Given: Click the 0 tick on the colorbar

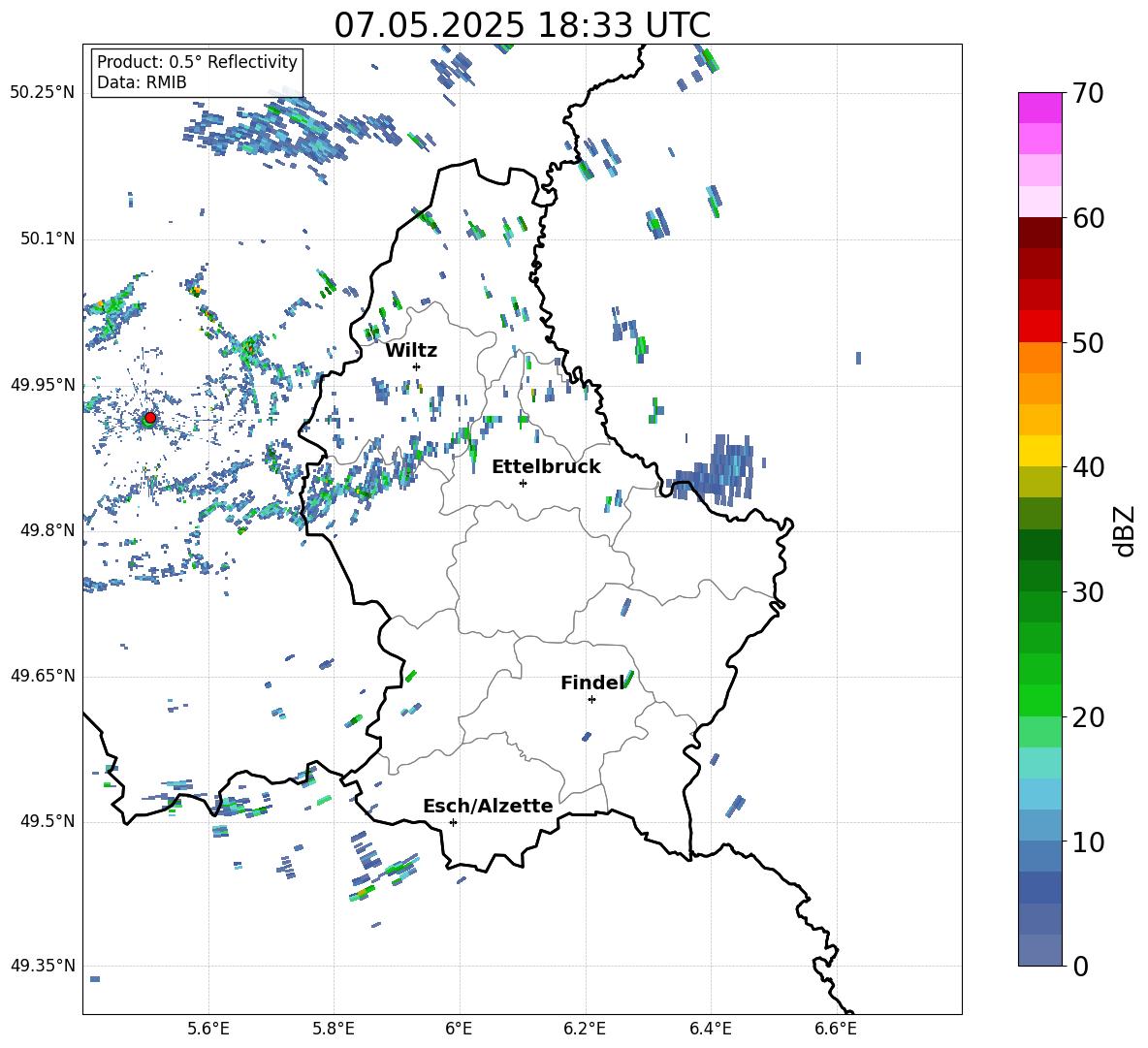Looking at the screenshot, I should tap(1081, 967).
